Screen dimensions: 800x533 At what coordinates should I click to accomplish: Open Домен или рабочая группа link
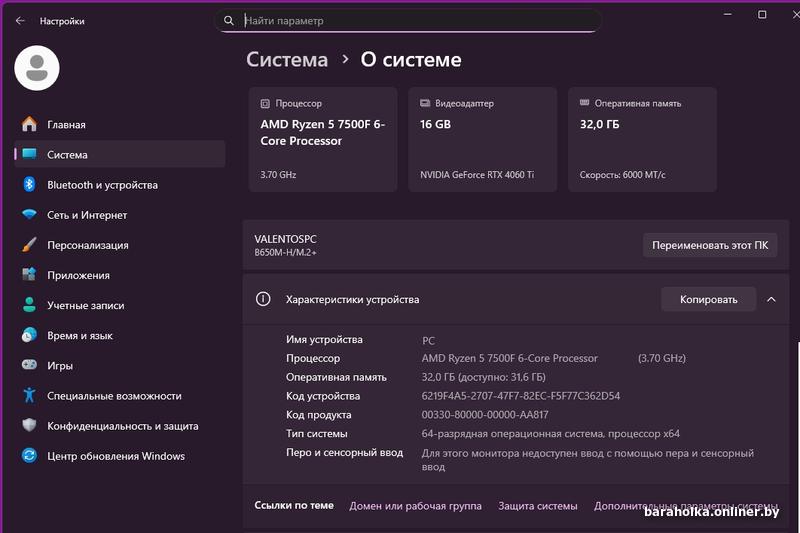415,505
